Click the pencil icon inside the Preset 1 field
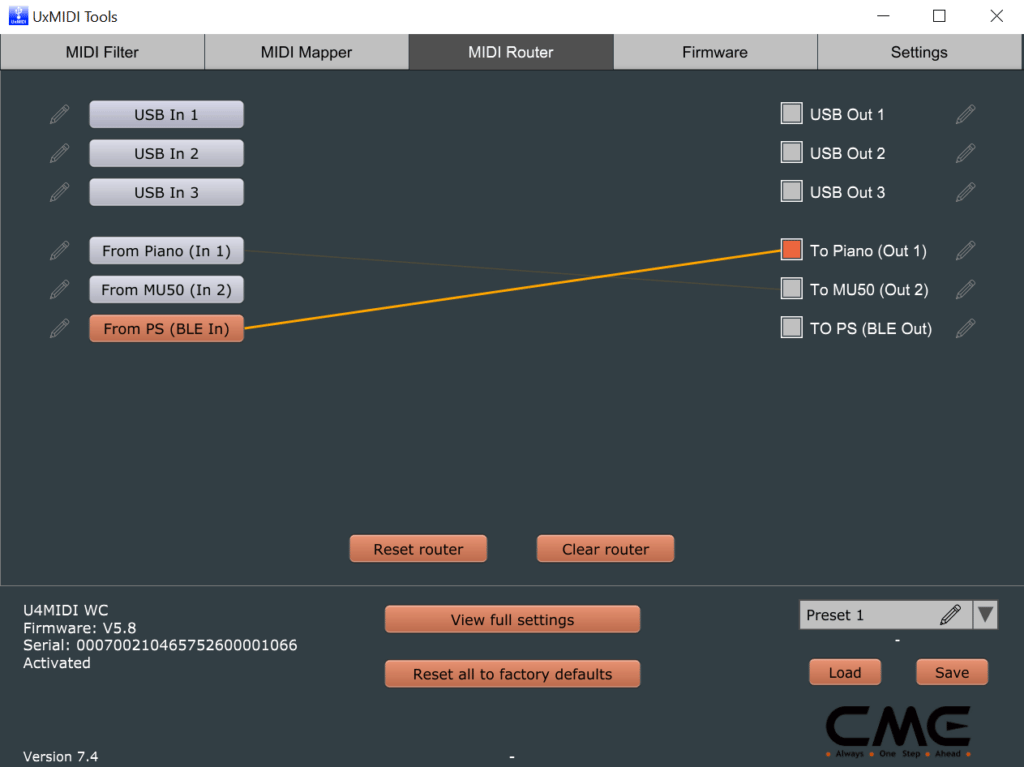 point(951,614)
